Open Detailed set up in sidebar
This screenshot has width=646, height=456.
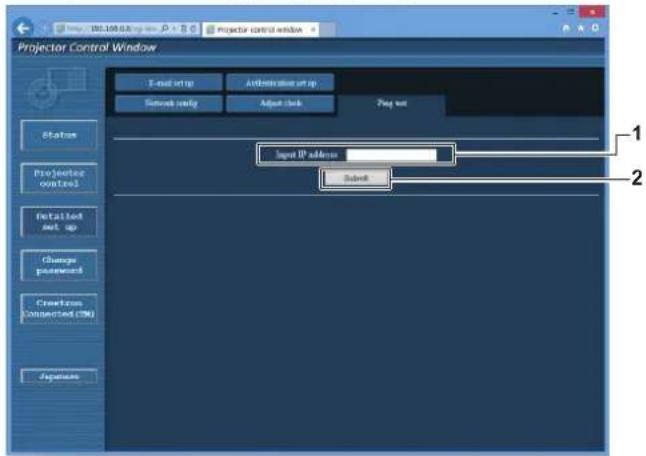[59, 222]
